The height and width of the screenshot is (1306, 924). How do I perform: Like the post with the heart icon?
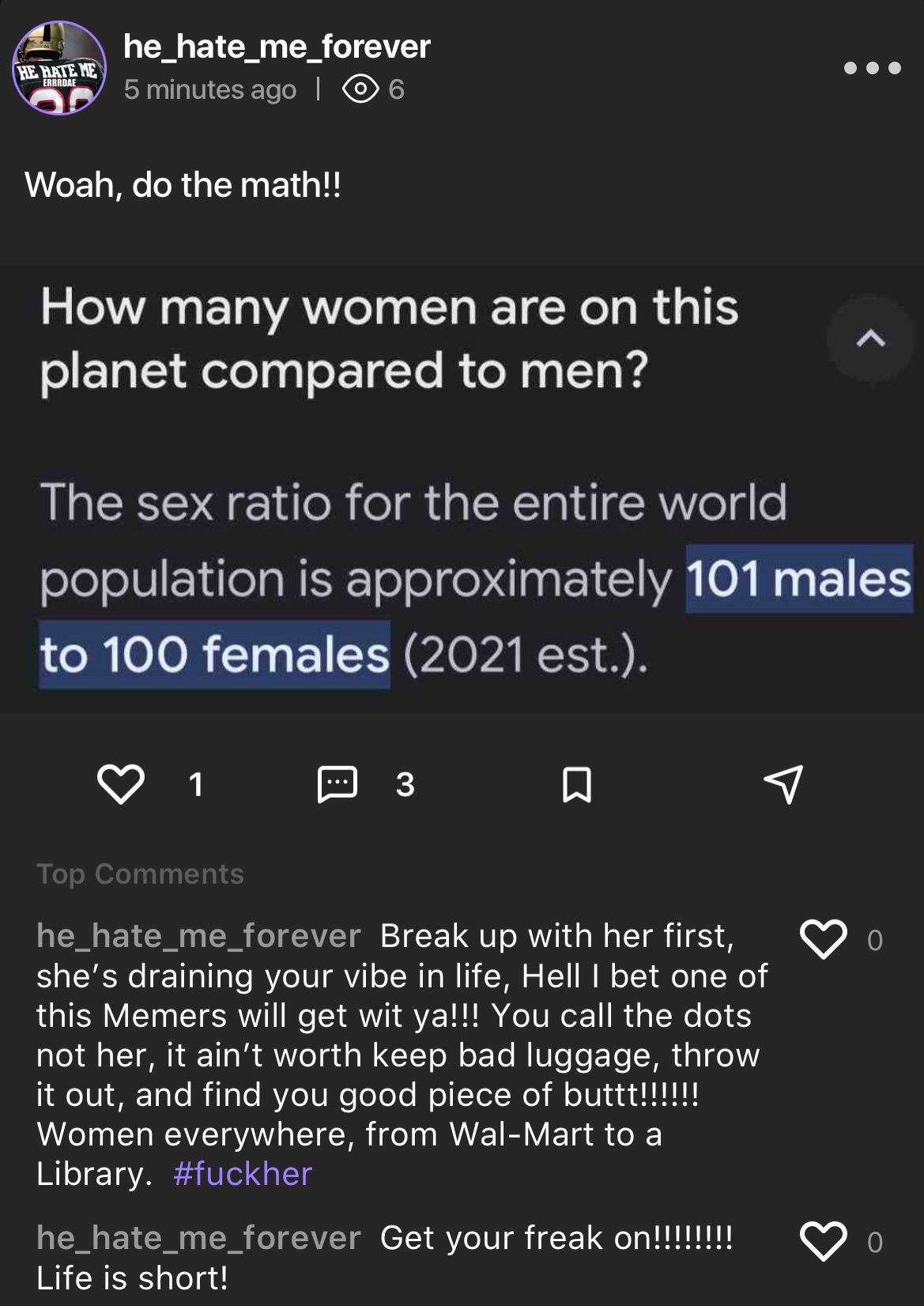(x=121, y=783)
